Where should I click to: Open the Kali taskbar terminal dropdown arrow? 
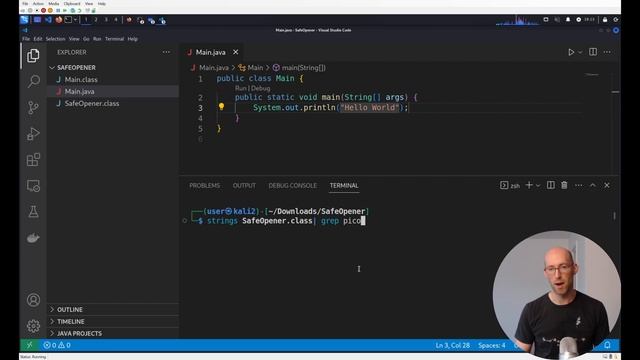[76, 20]
